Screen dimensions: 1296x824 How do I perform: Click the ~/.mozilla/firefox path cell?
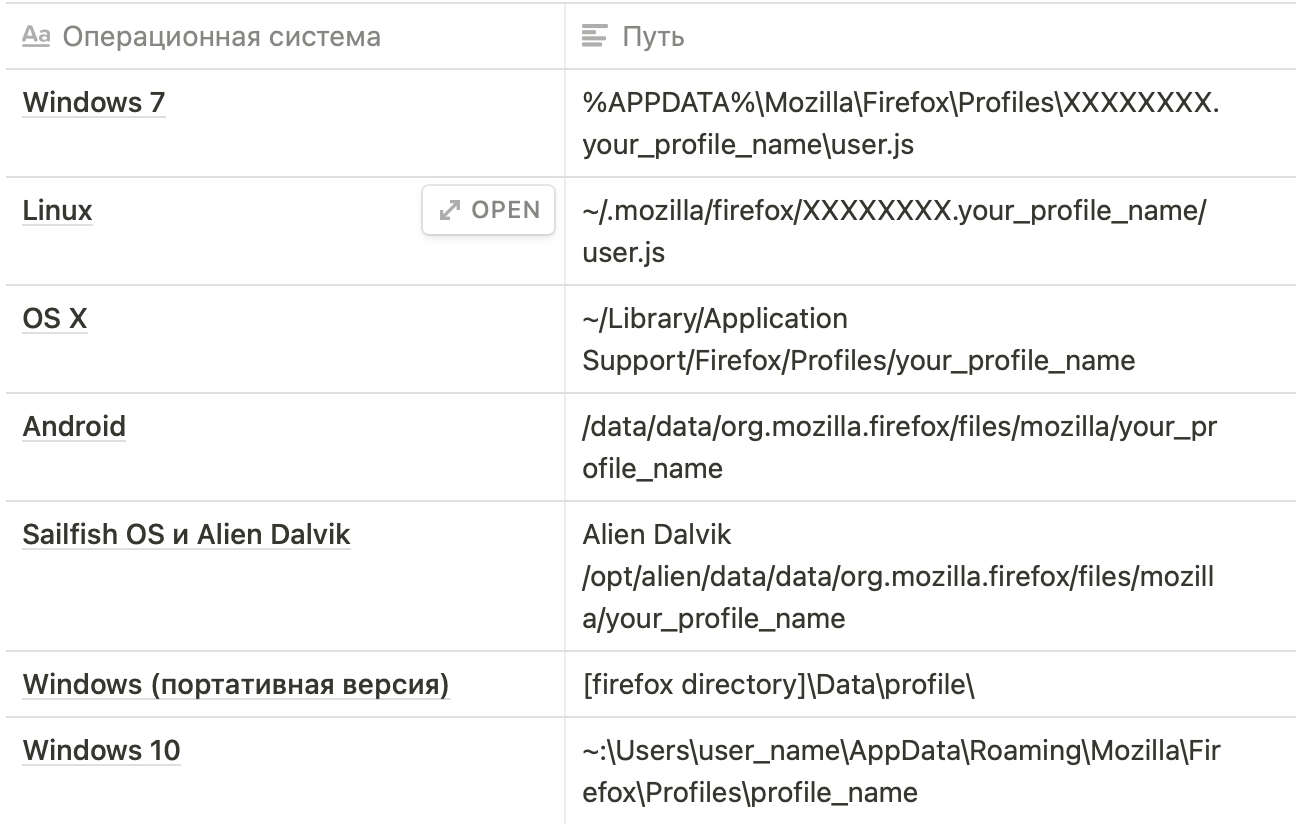coord(895,231)
